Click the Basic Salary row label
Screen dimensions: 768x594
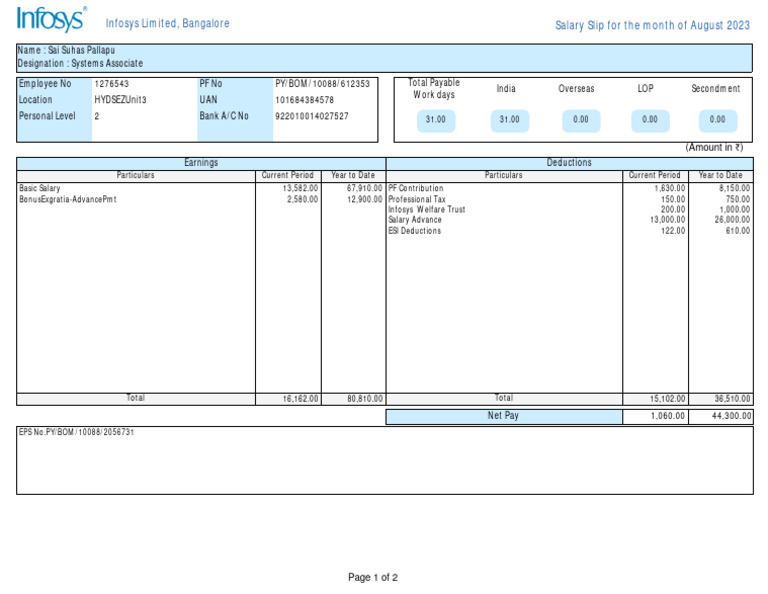click(x=40, y=188)
